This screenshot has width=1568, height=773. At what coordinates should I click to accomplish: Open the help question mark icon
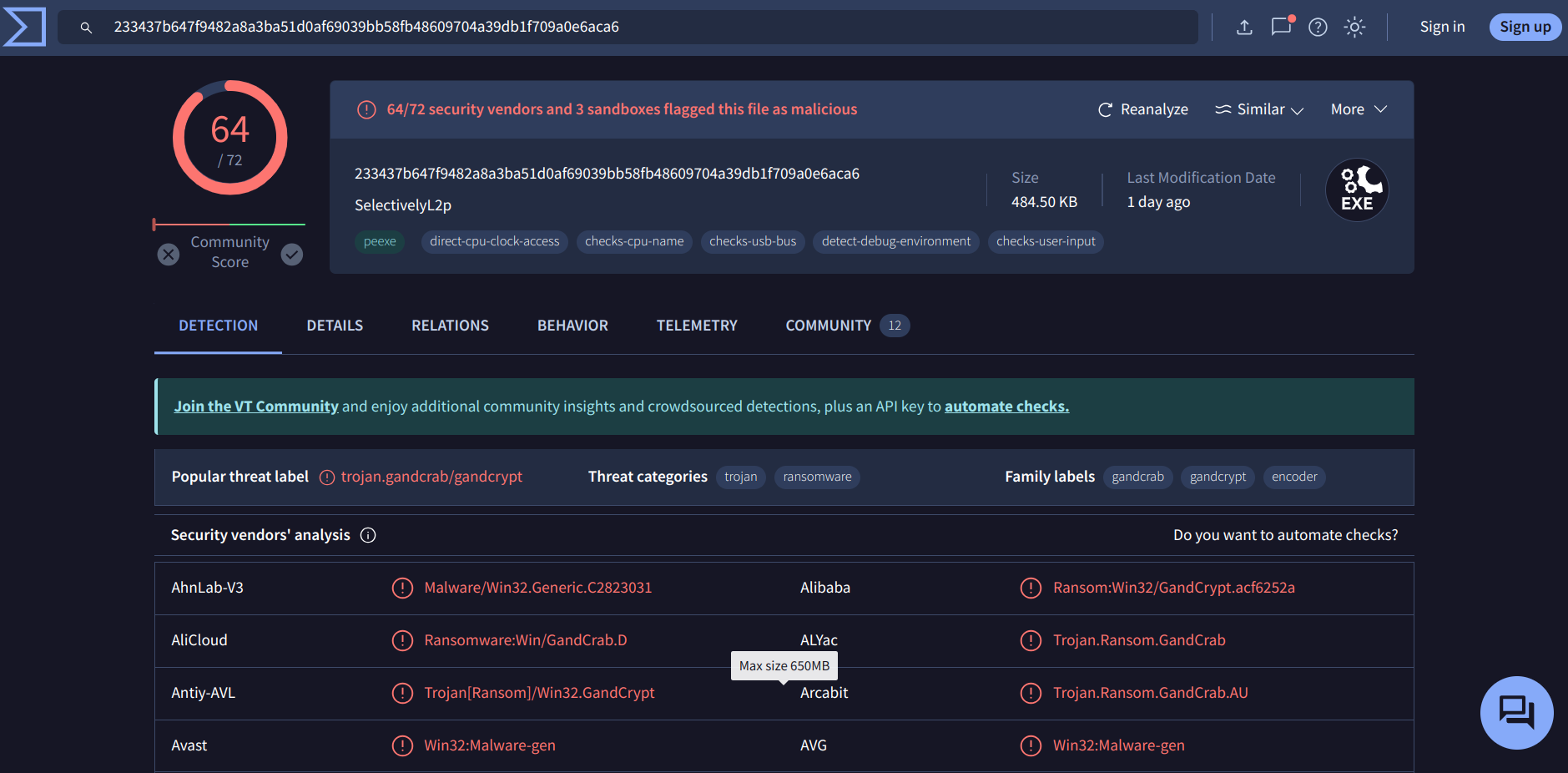click(1318, 27)
